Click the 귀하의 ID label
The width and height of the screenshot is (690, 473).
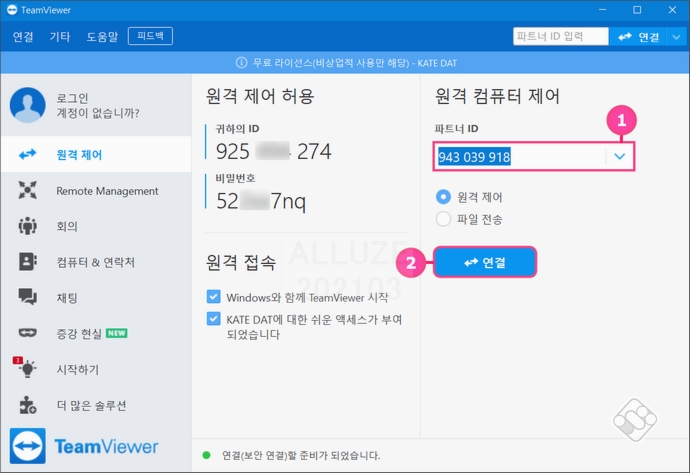click(x=237, y=129)
